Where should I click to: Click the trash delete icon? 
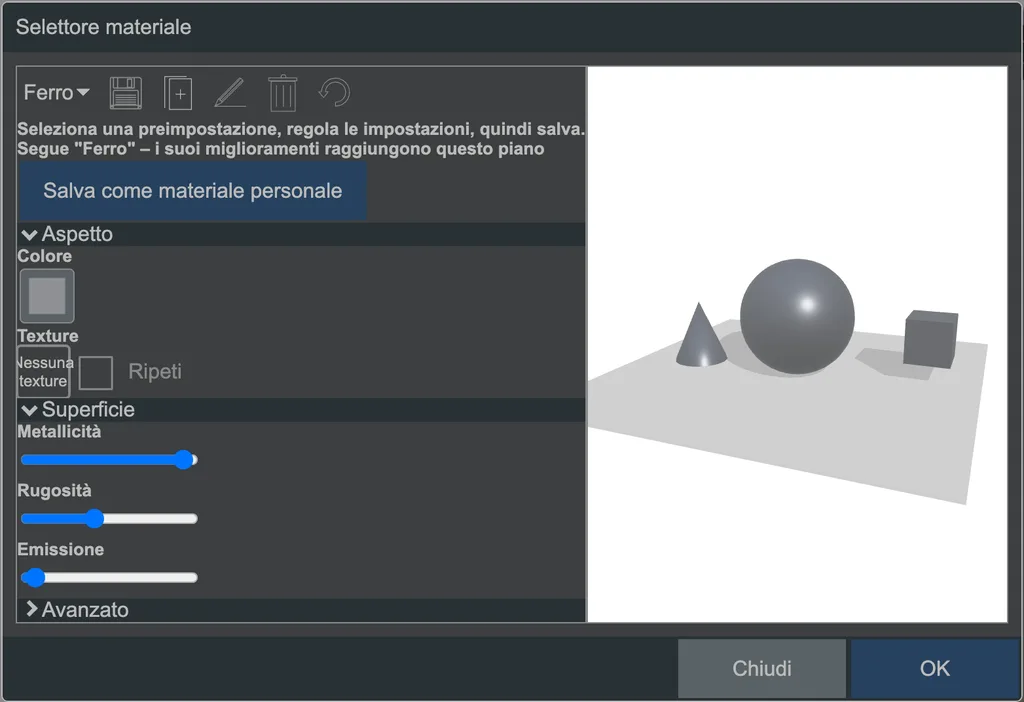click(x=283, y=93)
